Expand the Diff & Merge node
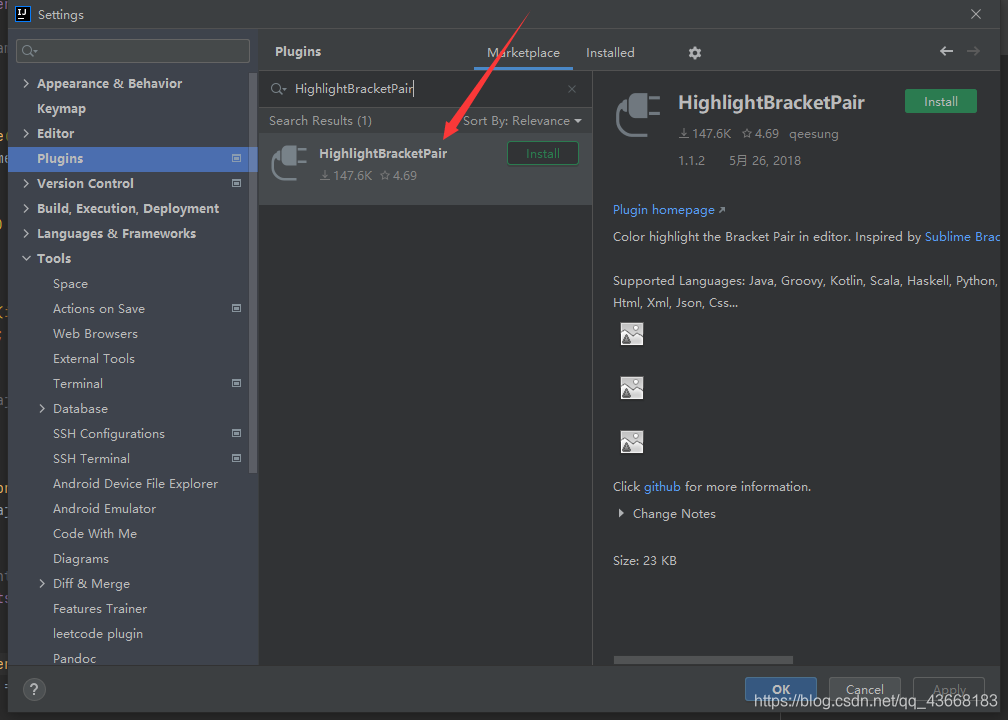The width and height of the screenshot is (1008, 720). pos(42,584)
